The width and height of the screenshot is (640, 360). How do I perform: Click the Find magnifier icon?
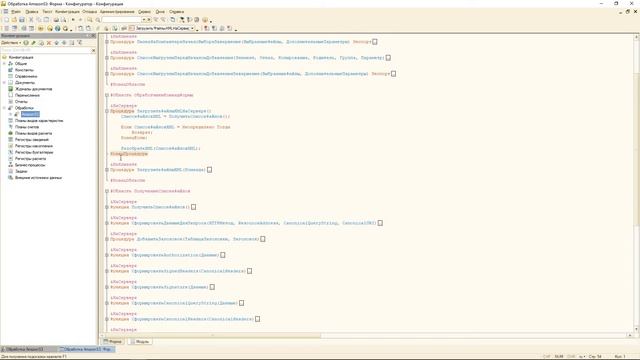pos(90,20)
